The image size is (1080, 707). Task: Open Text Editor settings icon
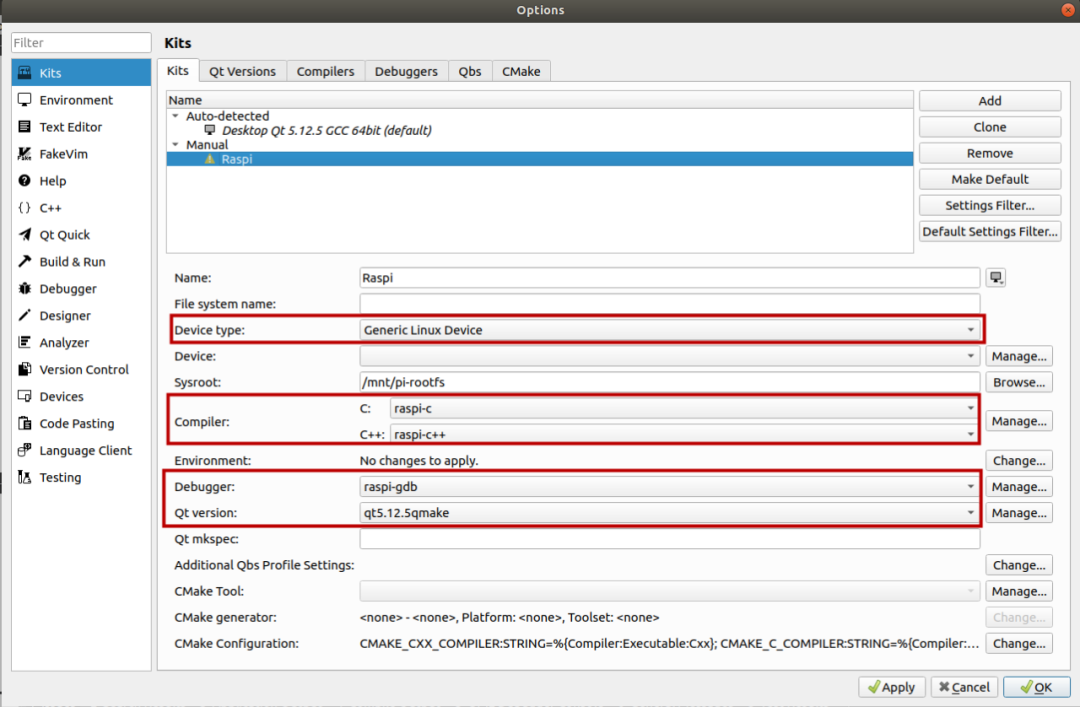pos(25,127)
